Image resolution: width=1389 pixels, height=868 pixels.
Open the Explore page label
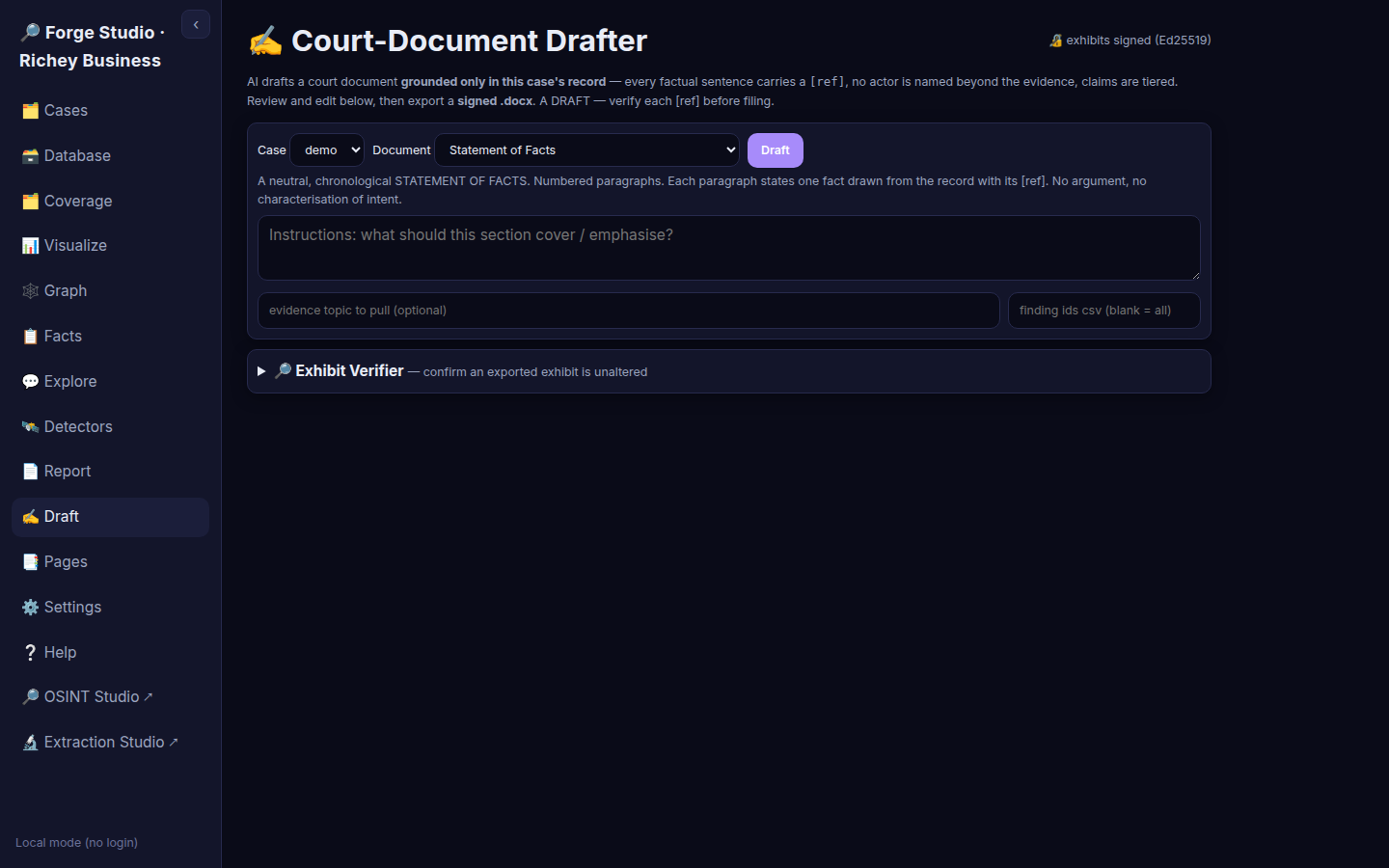(x=70, y=382)
